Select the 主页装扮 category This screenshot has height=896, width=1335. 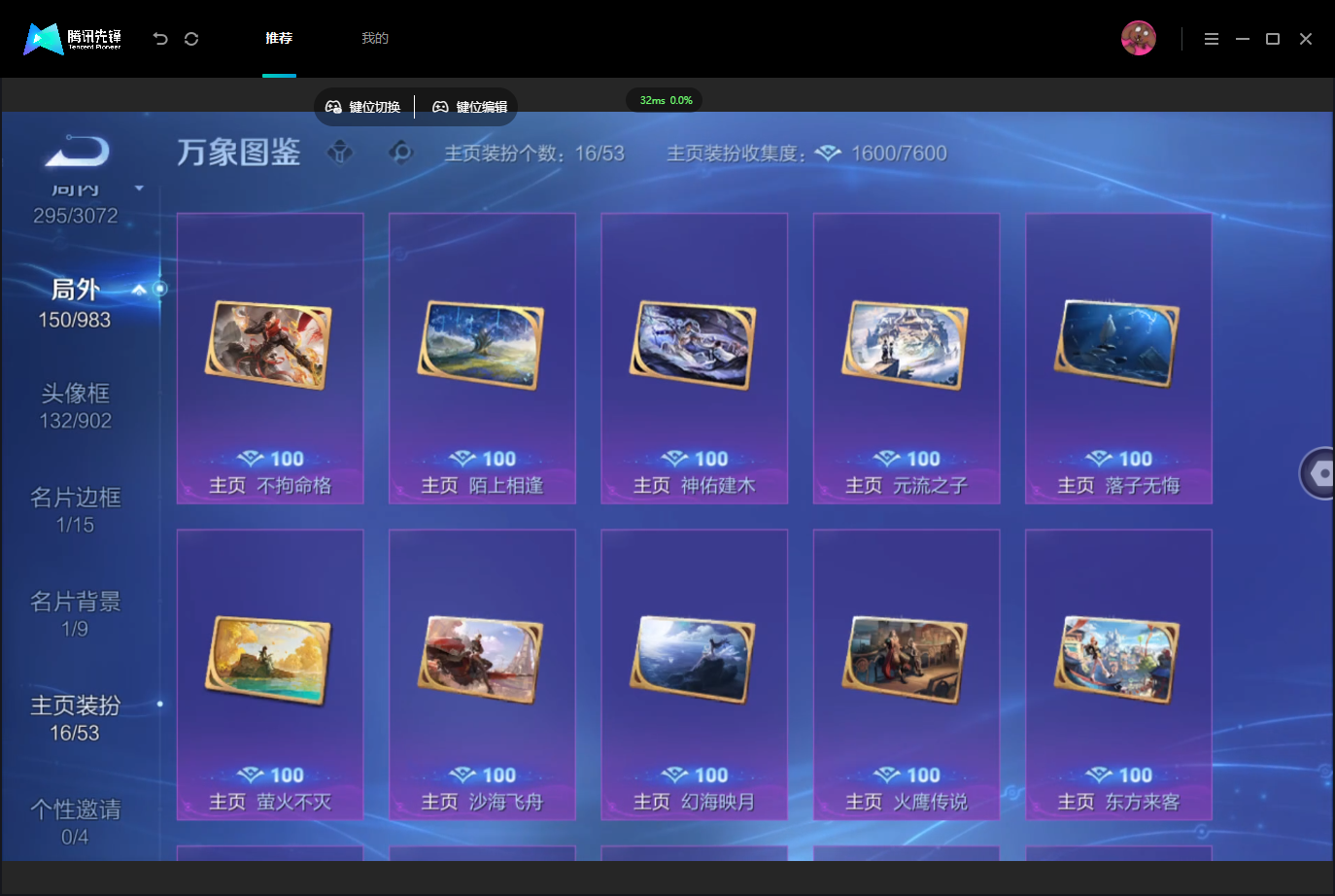pyautogui.click(x=76, y=718)
